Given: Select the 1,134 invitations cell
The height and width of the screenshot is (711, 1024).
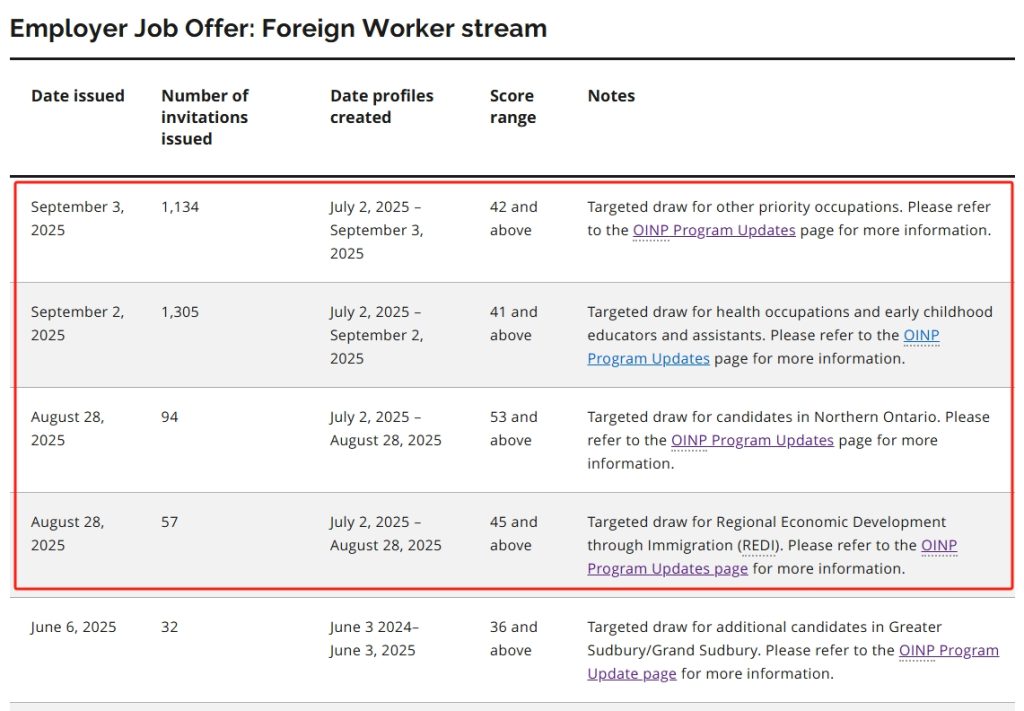Looking at the screenshot, I should pyautogui.click(x=180, y=207).
